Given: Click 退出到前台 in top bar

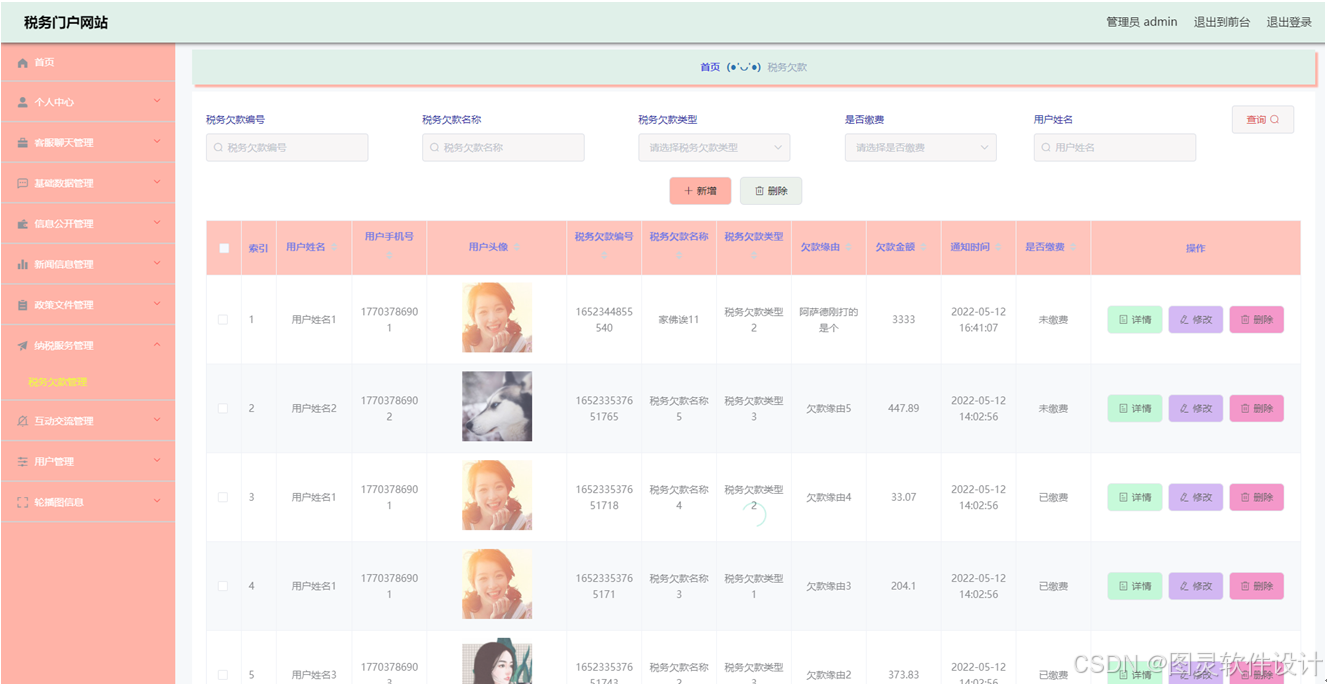Looking at the screenshot, I should pyautogui.click(x=1222, y=22).
